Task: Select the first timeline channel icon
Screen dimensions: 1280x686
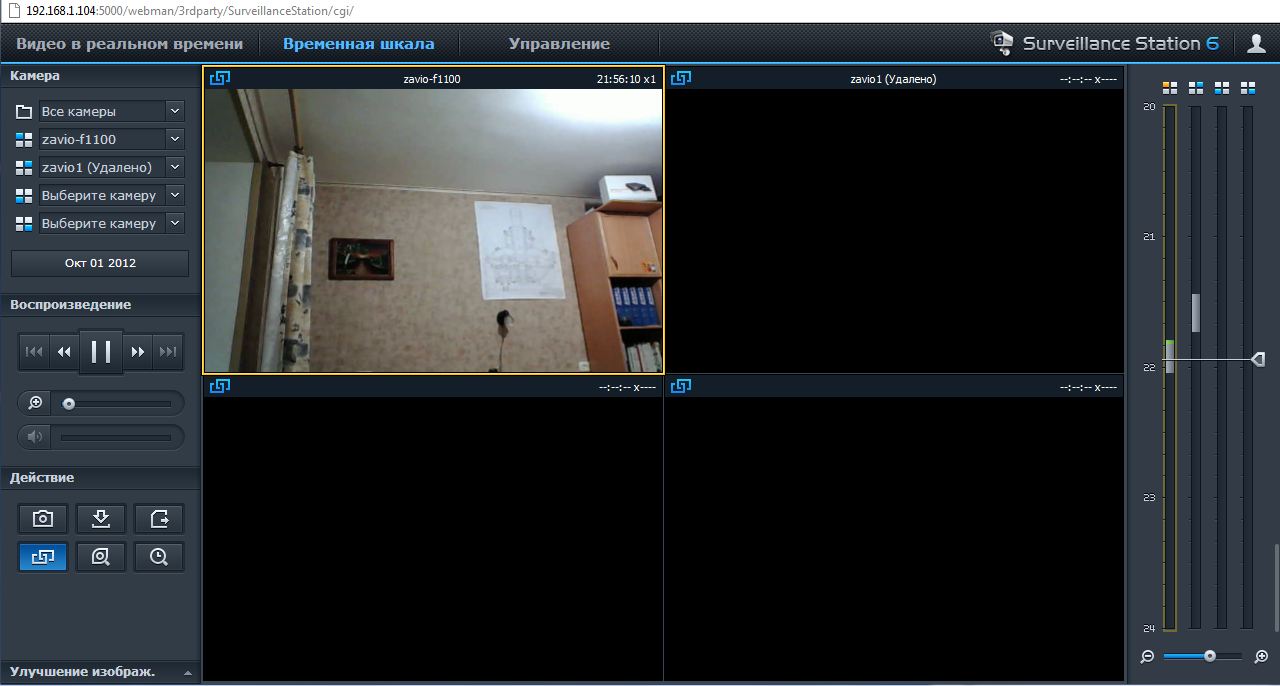Action: 1170,88
